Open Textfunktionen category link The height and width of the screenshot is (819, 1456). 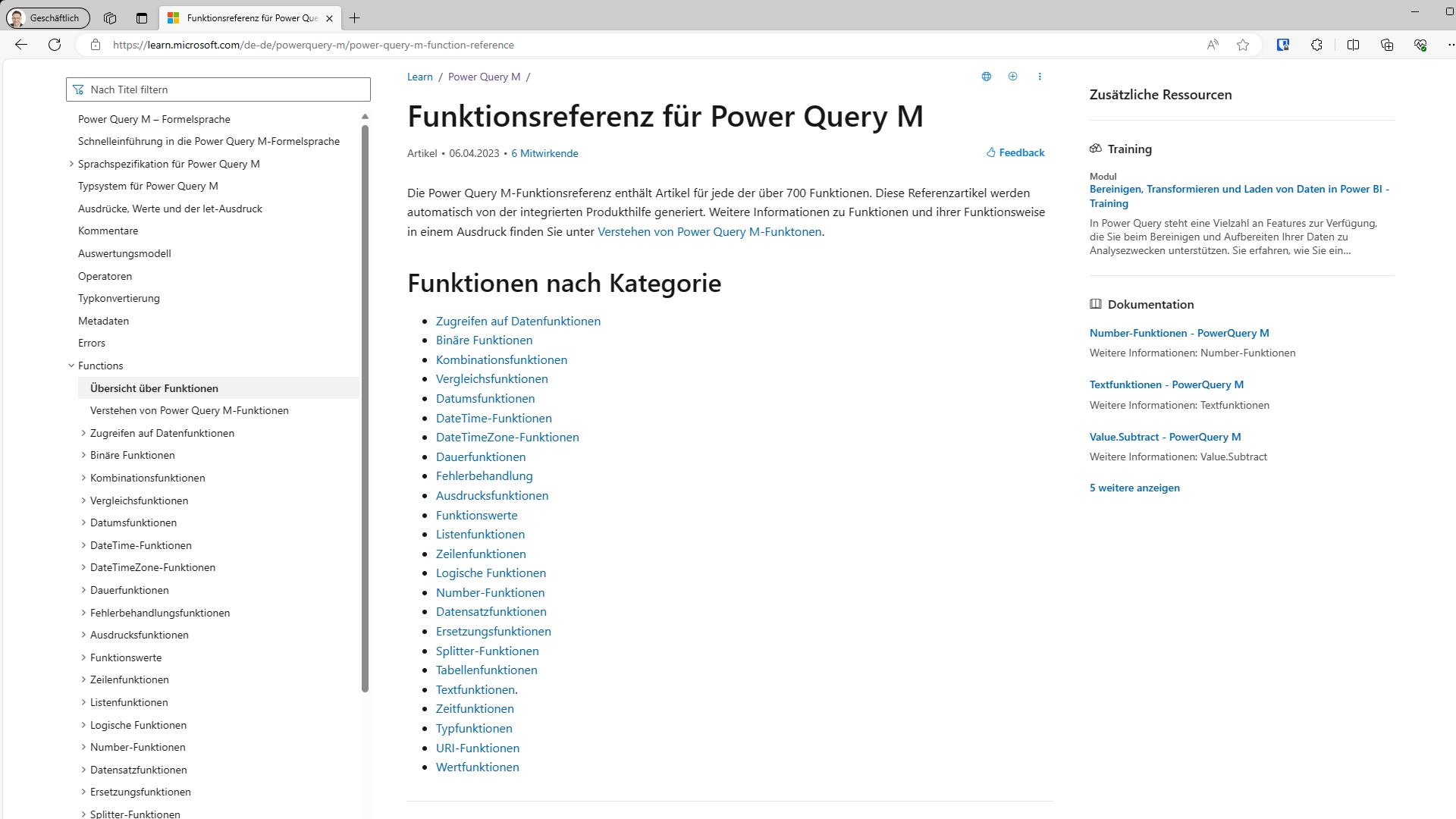pos(476,689)
